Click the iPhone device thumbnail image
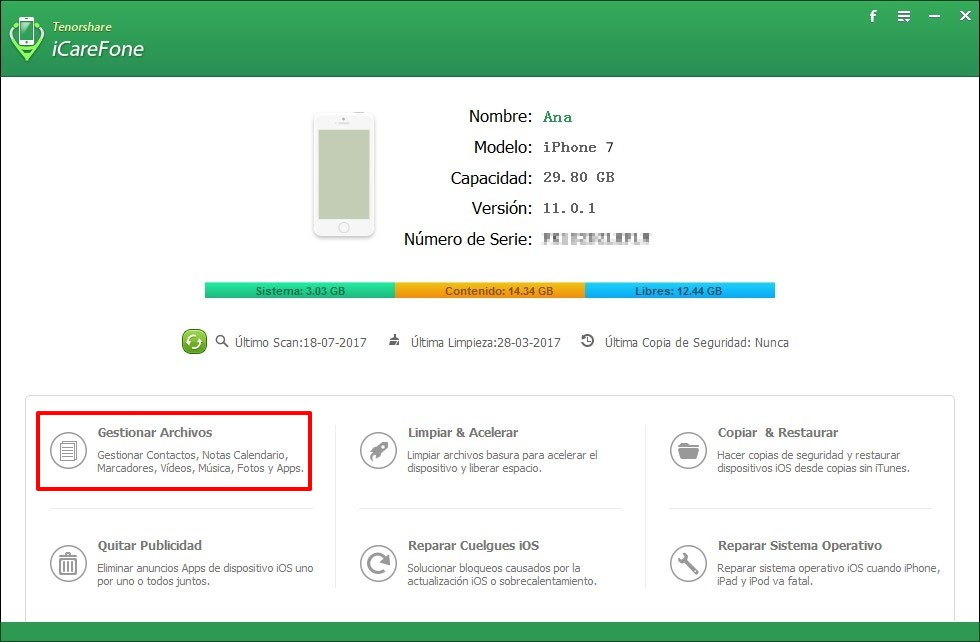The width and height of the screenshot is (980, 642). (344, 174)
